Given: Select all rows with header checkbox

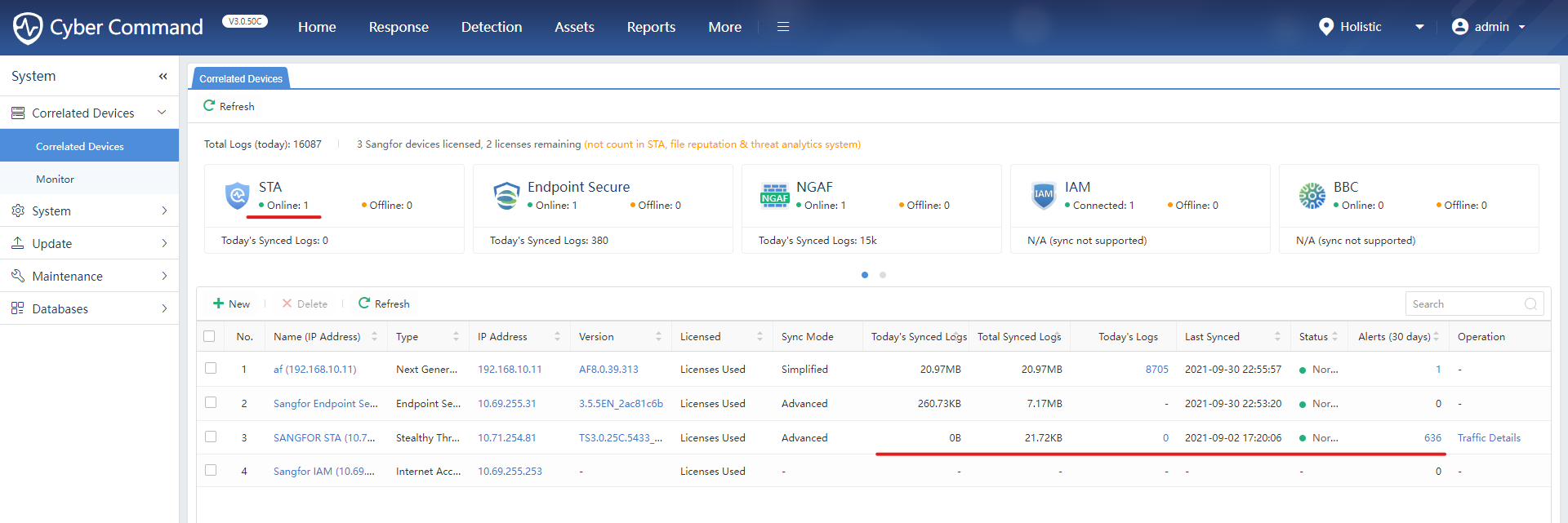Looking at the screenshot, I should click(x=209, y=336).
